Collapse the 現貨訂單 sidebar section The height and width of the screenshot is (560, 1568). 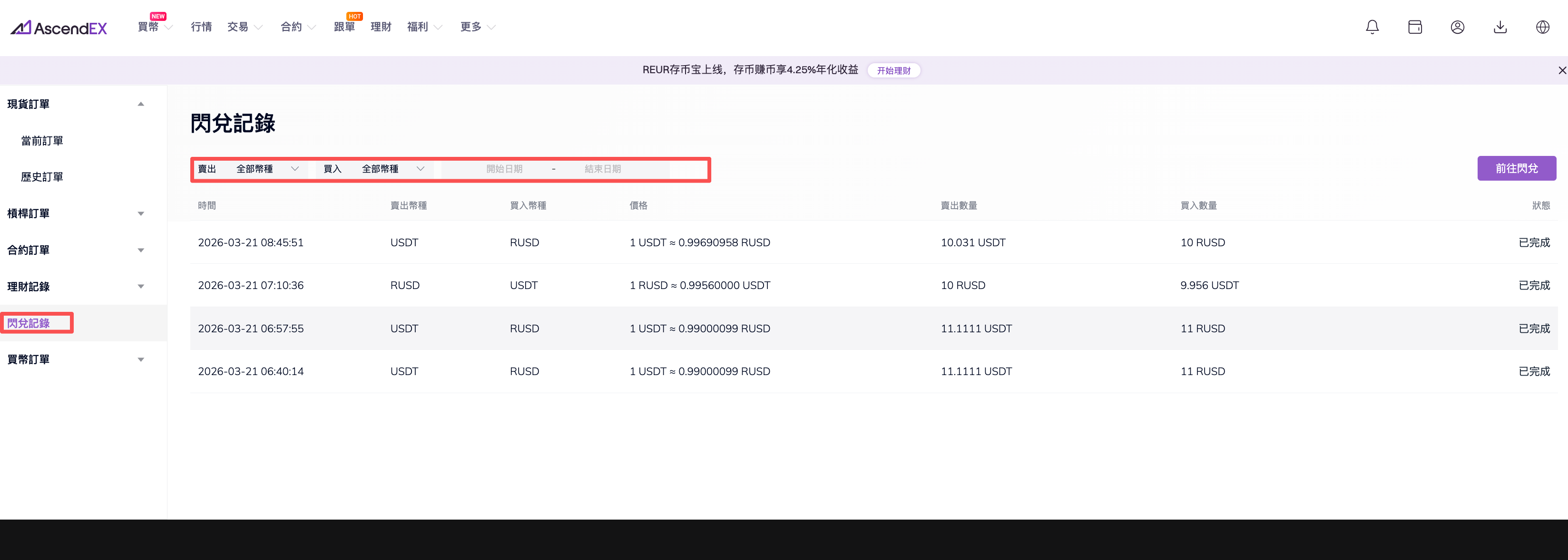pos(141,104)
